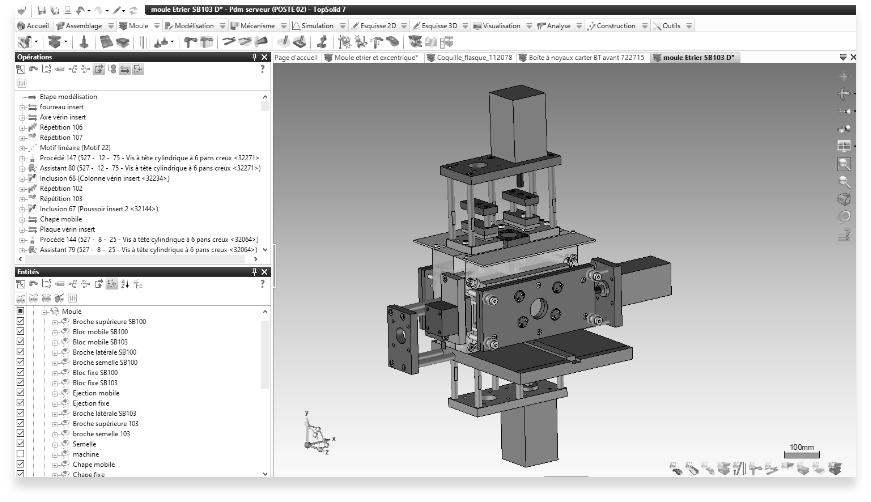Open the Coquille_flasque_112078 document tab

[469, 58]
